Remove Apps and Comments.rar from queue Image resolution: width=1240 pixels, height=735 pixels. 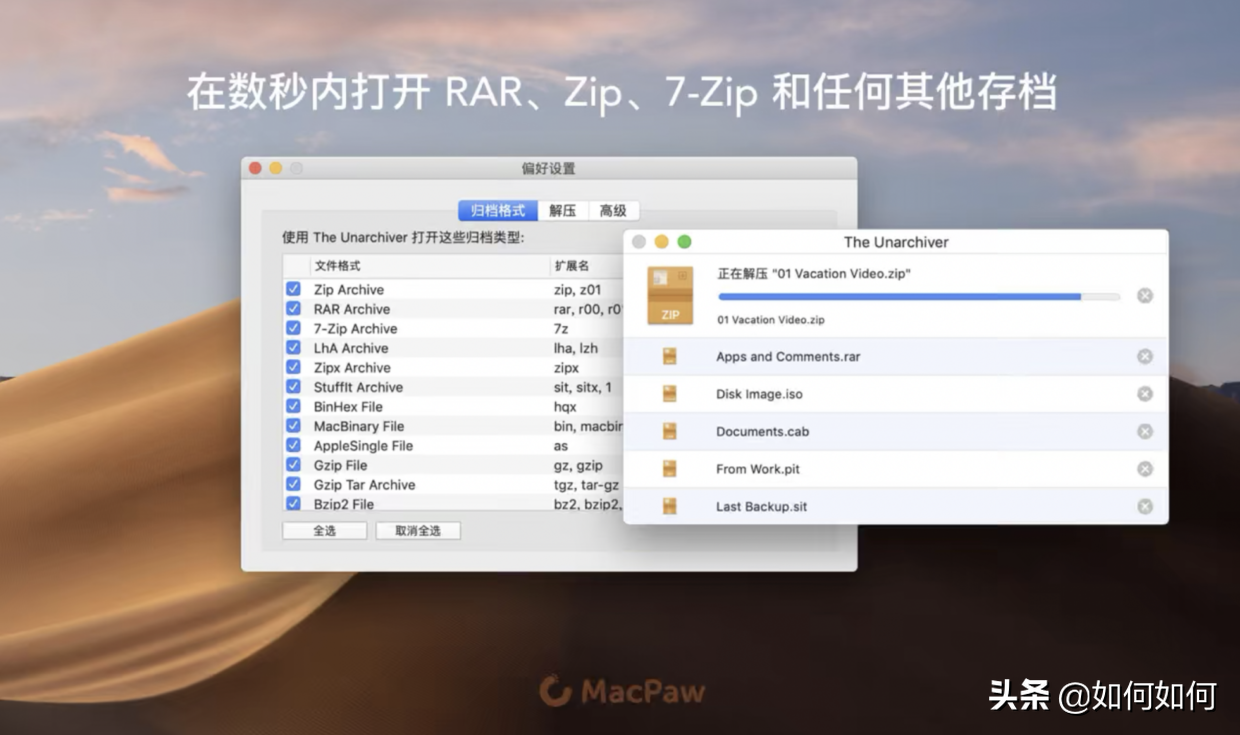click(x=1145, y=357)
